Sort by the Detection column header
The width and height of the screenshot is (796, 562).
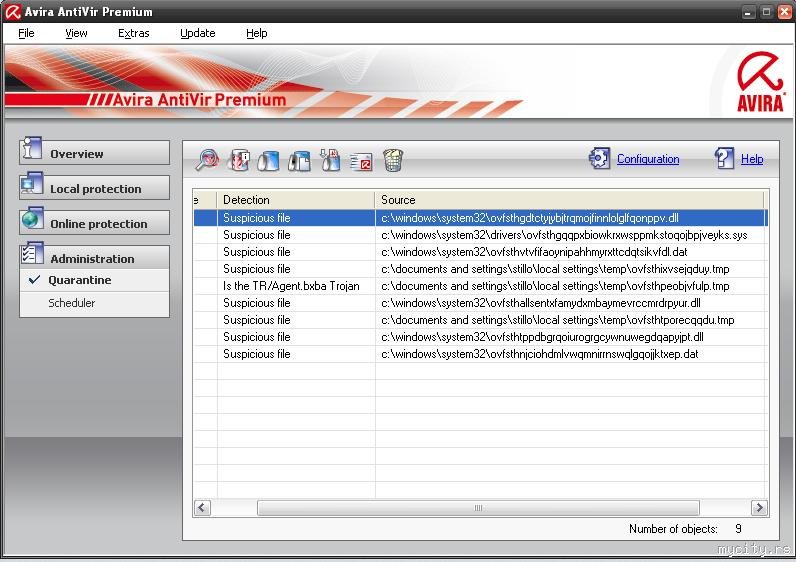click(x=296, y=200)
